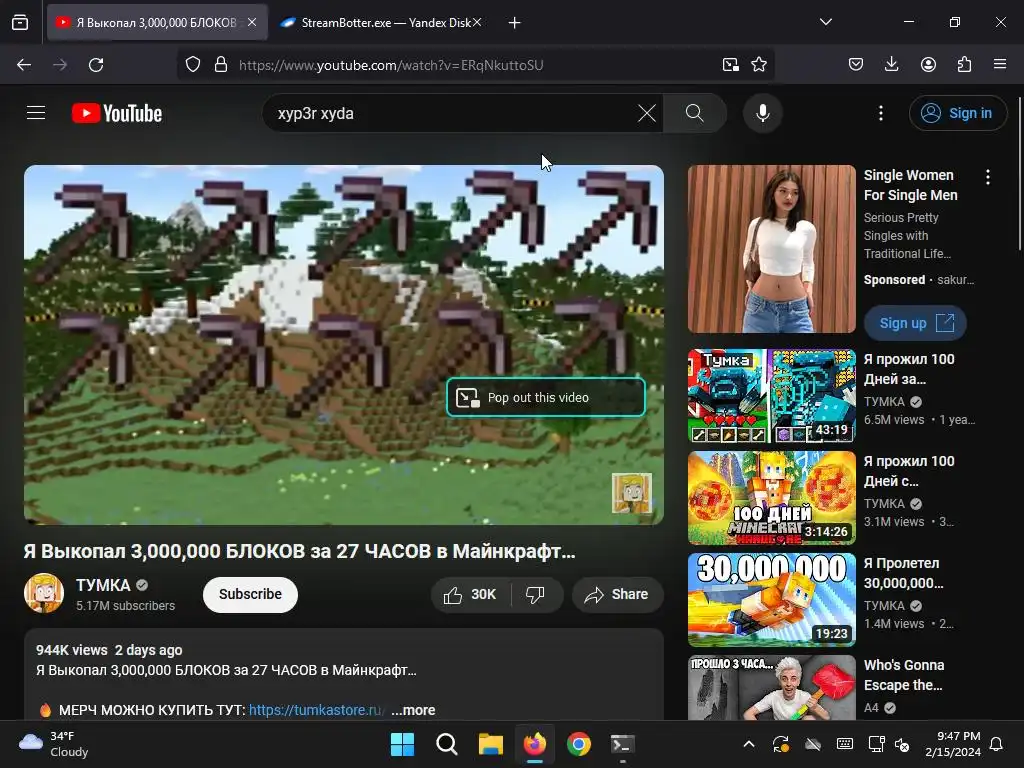Open Windows Start menu

click(402, 744)
